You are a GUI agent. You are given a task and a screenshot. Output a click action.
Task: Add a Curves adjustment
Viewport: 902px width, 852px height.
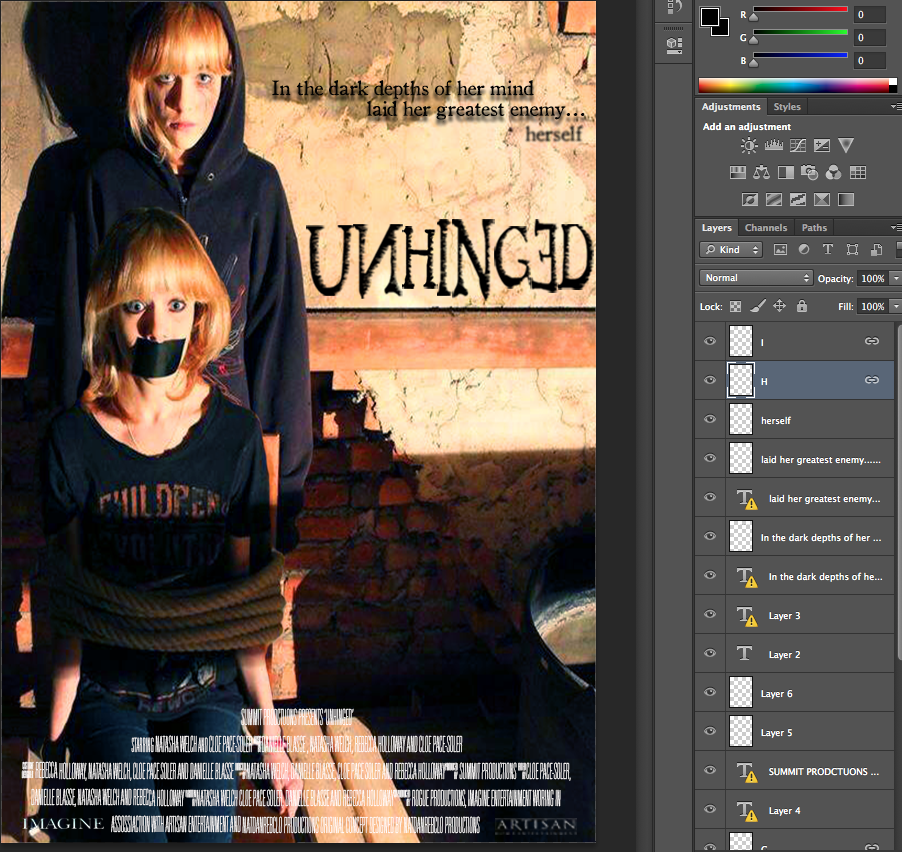tap(798, 146)
